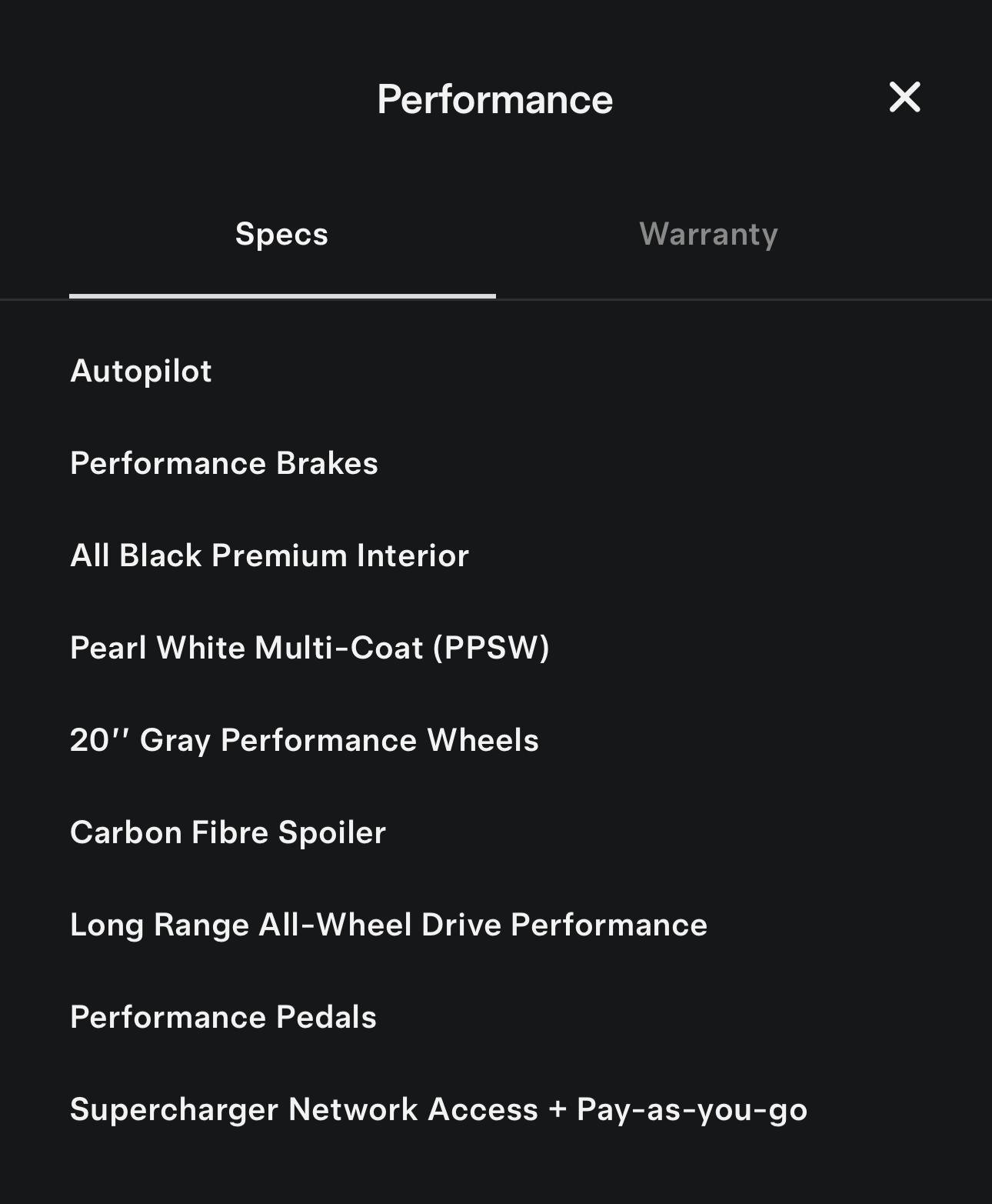Click the 20'' Gray Performance Wheels item
992x1204 pixels.
click(304, 740)
